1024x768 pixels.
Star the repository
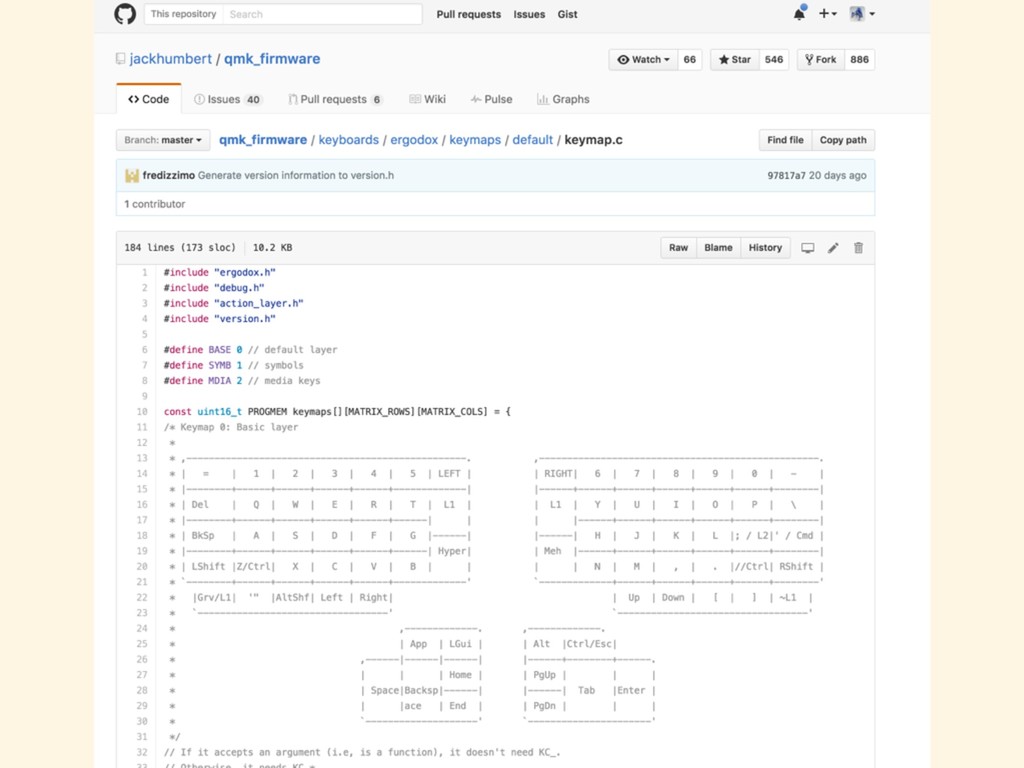pos(735,59)
